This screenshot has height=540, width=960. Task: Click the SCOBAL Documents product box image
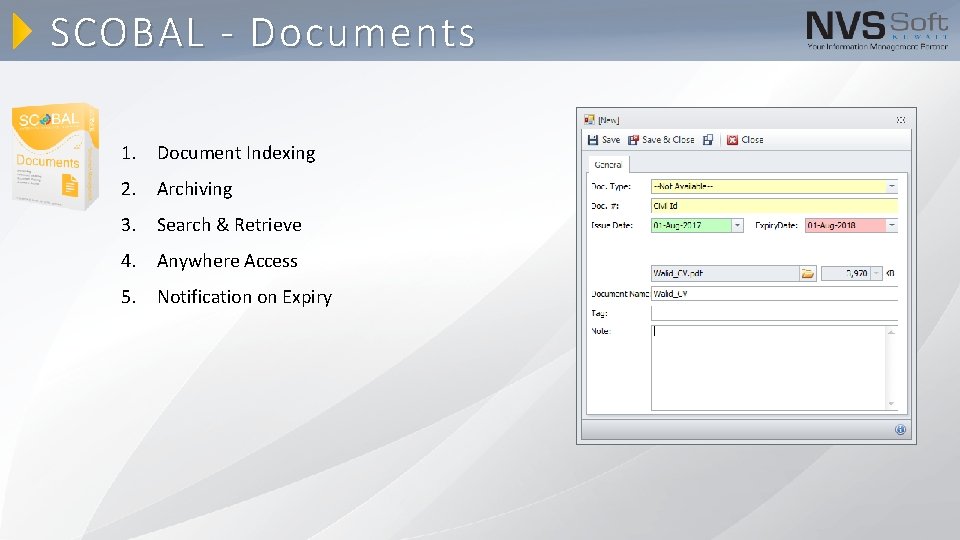click(x=55, y=157)
